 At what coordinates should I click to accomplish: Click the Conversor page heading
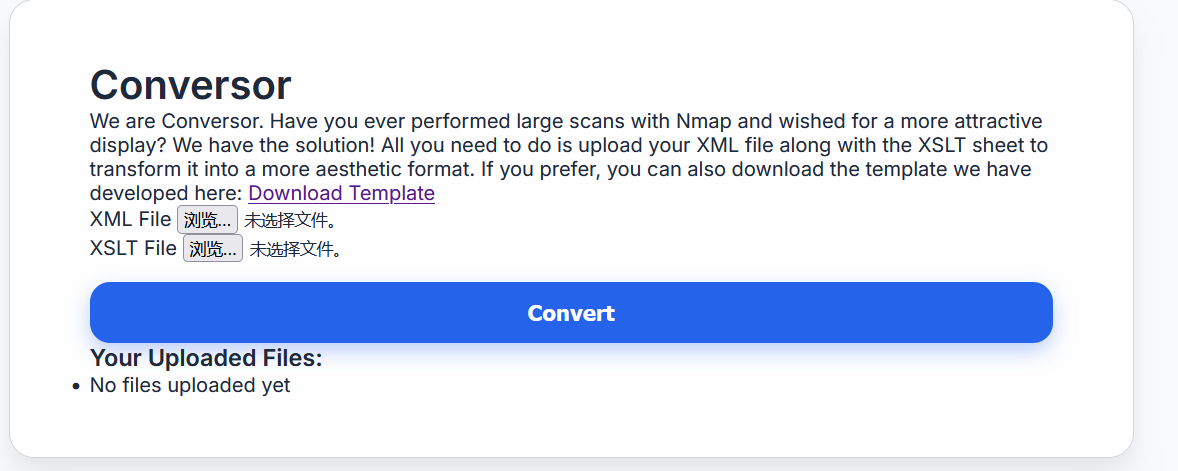point(190,86)
